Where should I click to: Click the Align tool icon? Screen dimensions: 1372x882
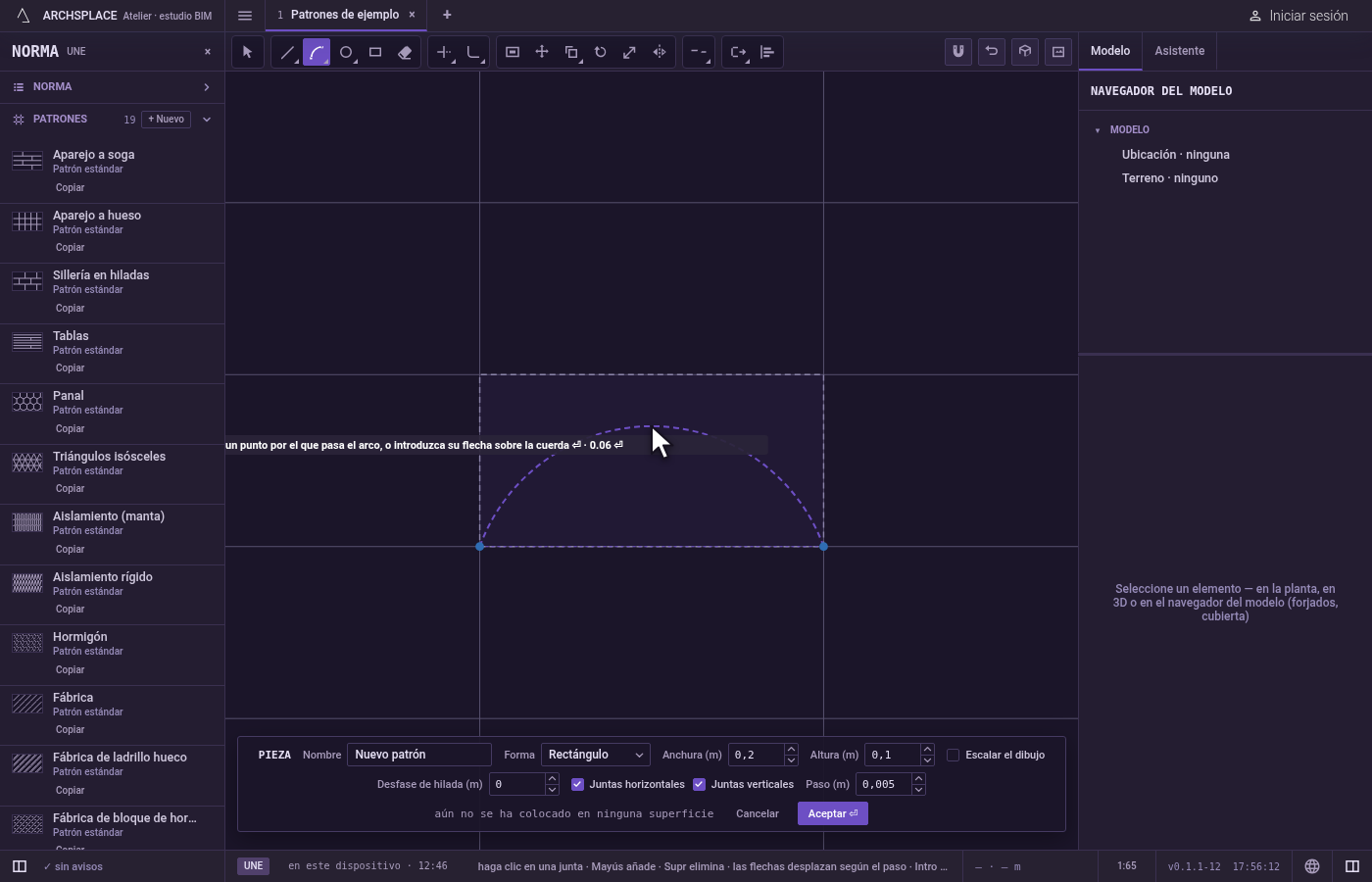click(x=767, y=52)
